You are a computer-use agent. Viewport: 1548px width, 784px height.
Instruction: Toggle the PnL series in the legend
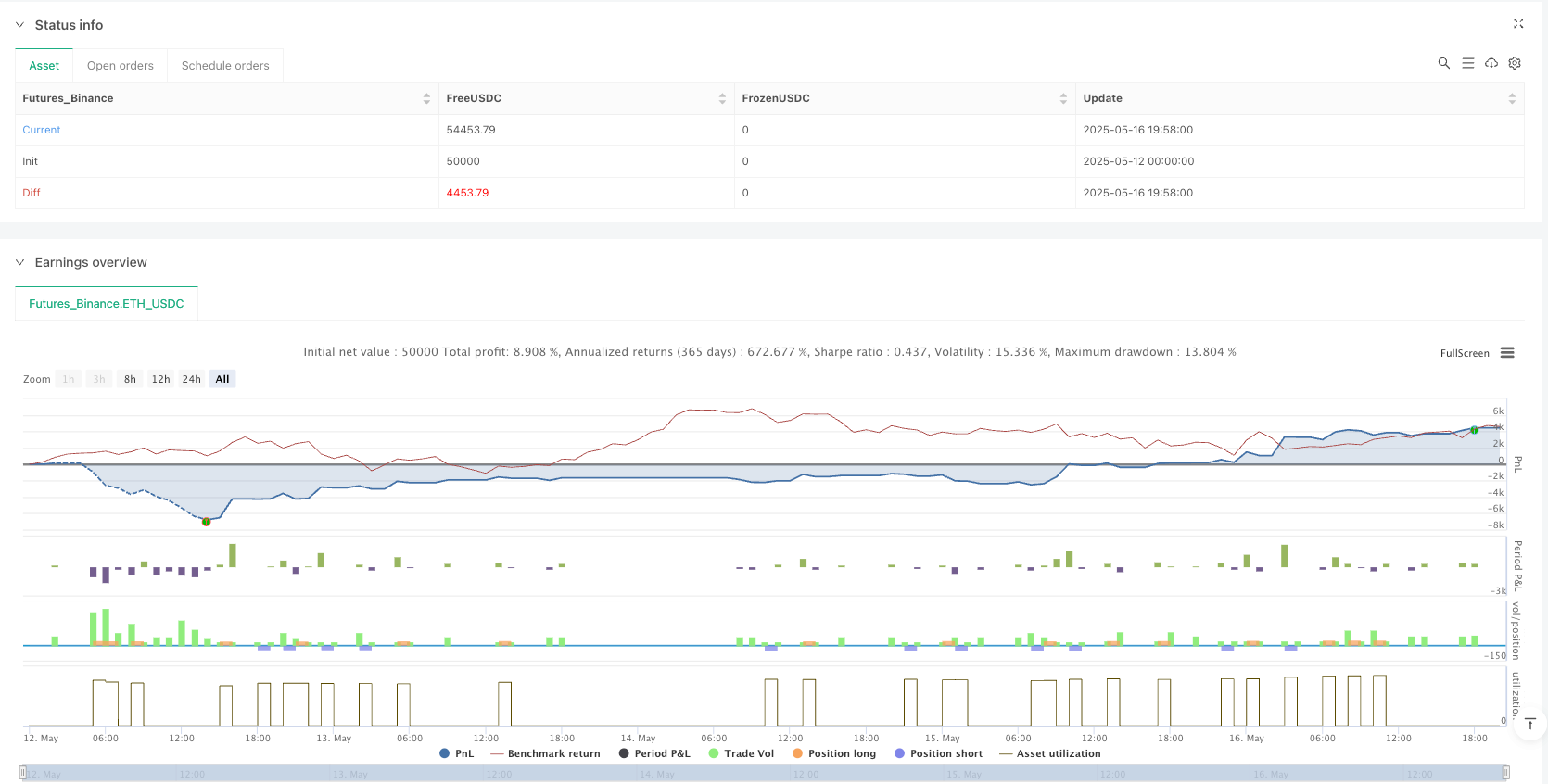tap(457, 753)
